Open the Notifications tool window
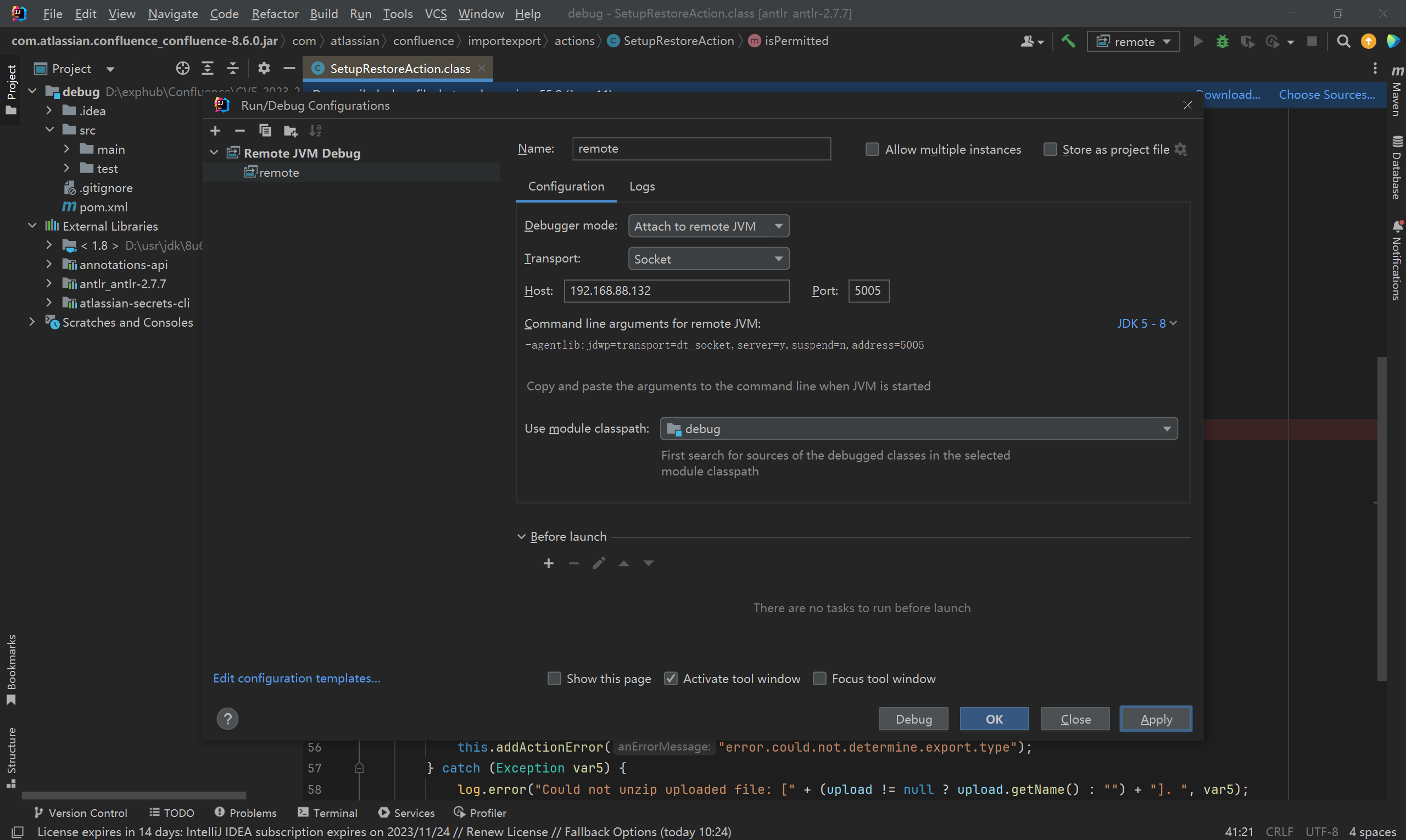Image resolution: width=1406 pixels, height=840 pixels. point(1397,260)
